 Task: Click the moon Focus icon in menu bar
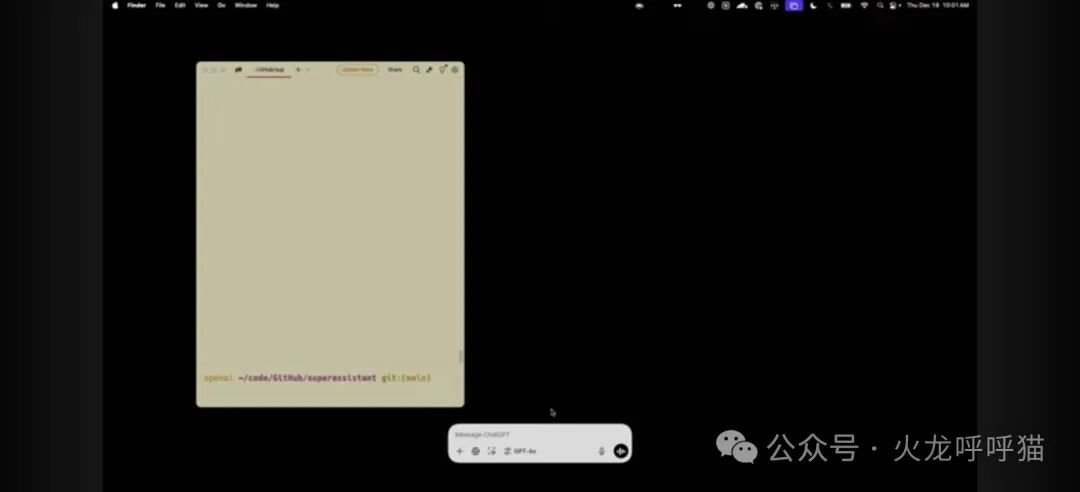pyautogui.click(x=813, y=5)
